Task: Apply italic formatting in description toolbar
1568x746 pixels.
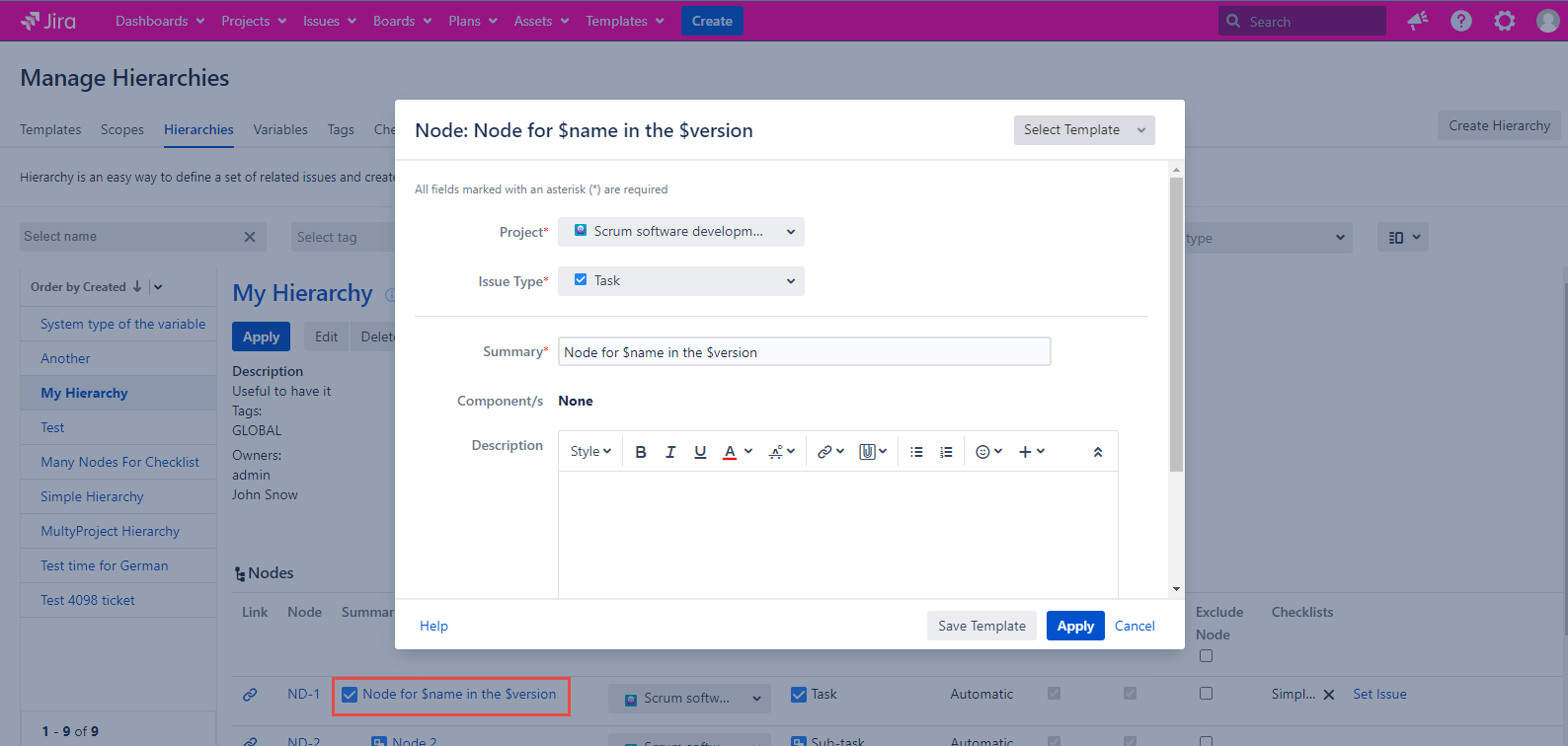Action: pos(670,452)
